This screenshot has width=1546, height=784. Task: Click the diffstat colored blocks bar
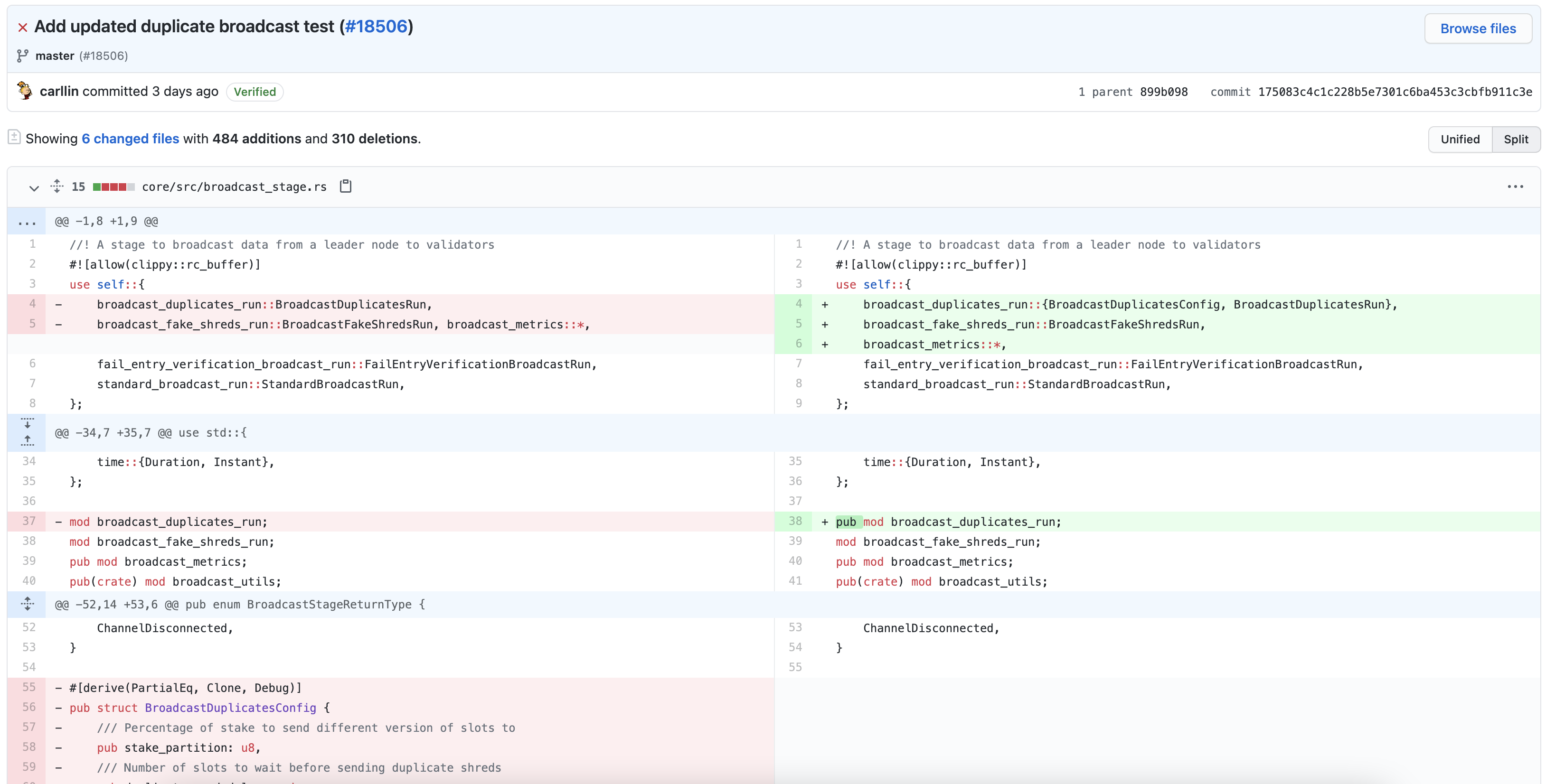click(113, 187)
